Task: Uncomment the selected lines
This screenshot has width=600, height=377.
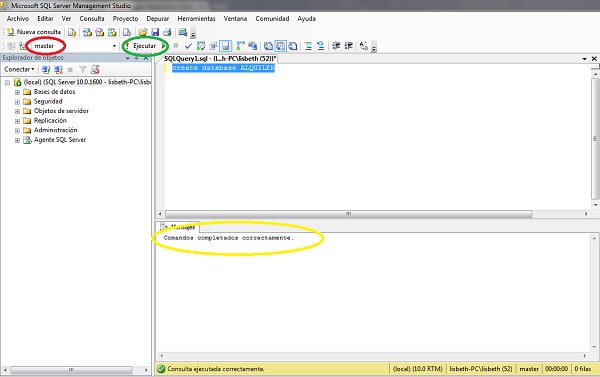Action: 320,46
